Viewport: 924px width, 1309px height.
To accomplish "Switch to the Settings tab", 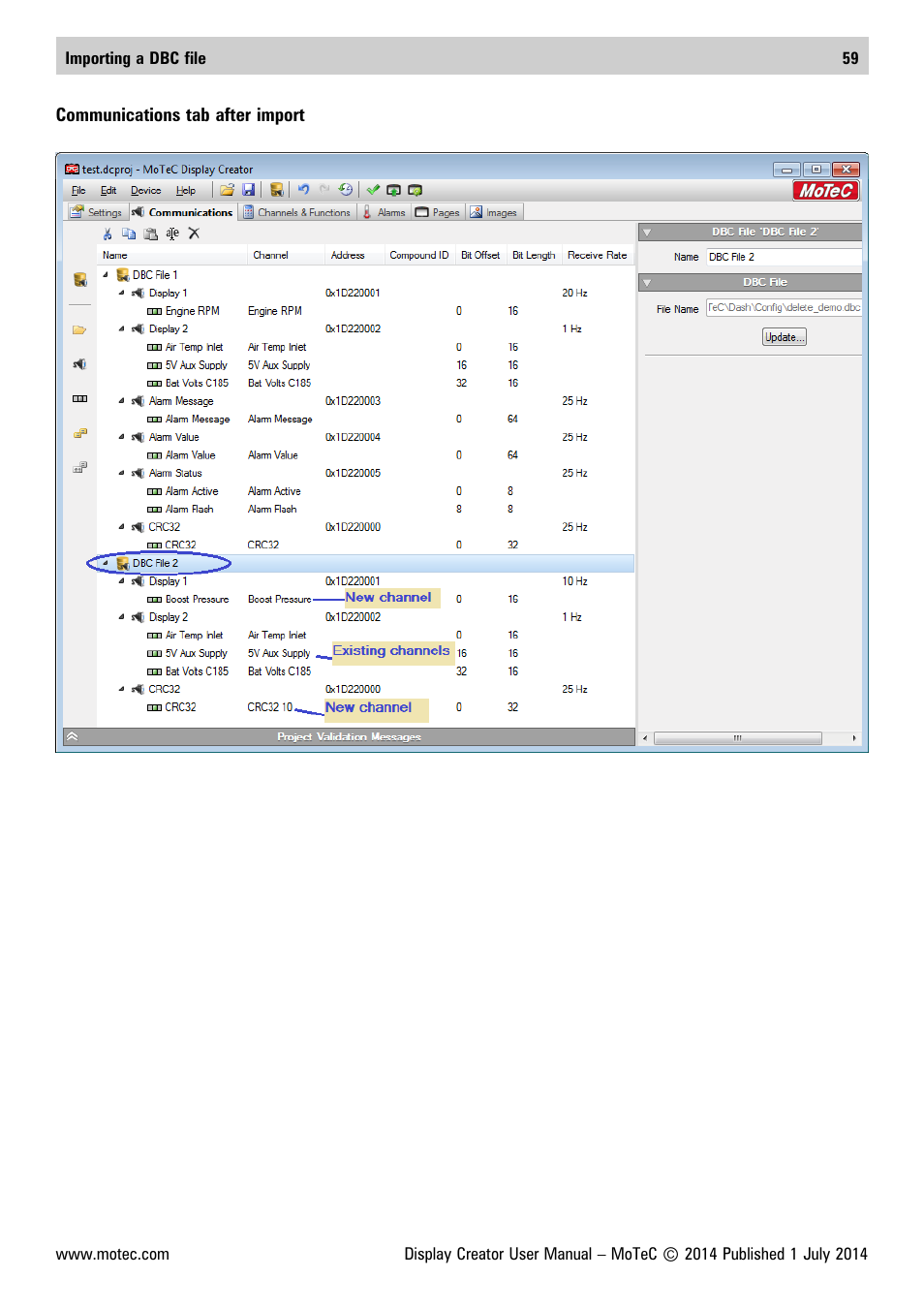I will [x=97, y=212].
